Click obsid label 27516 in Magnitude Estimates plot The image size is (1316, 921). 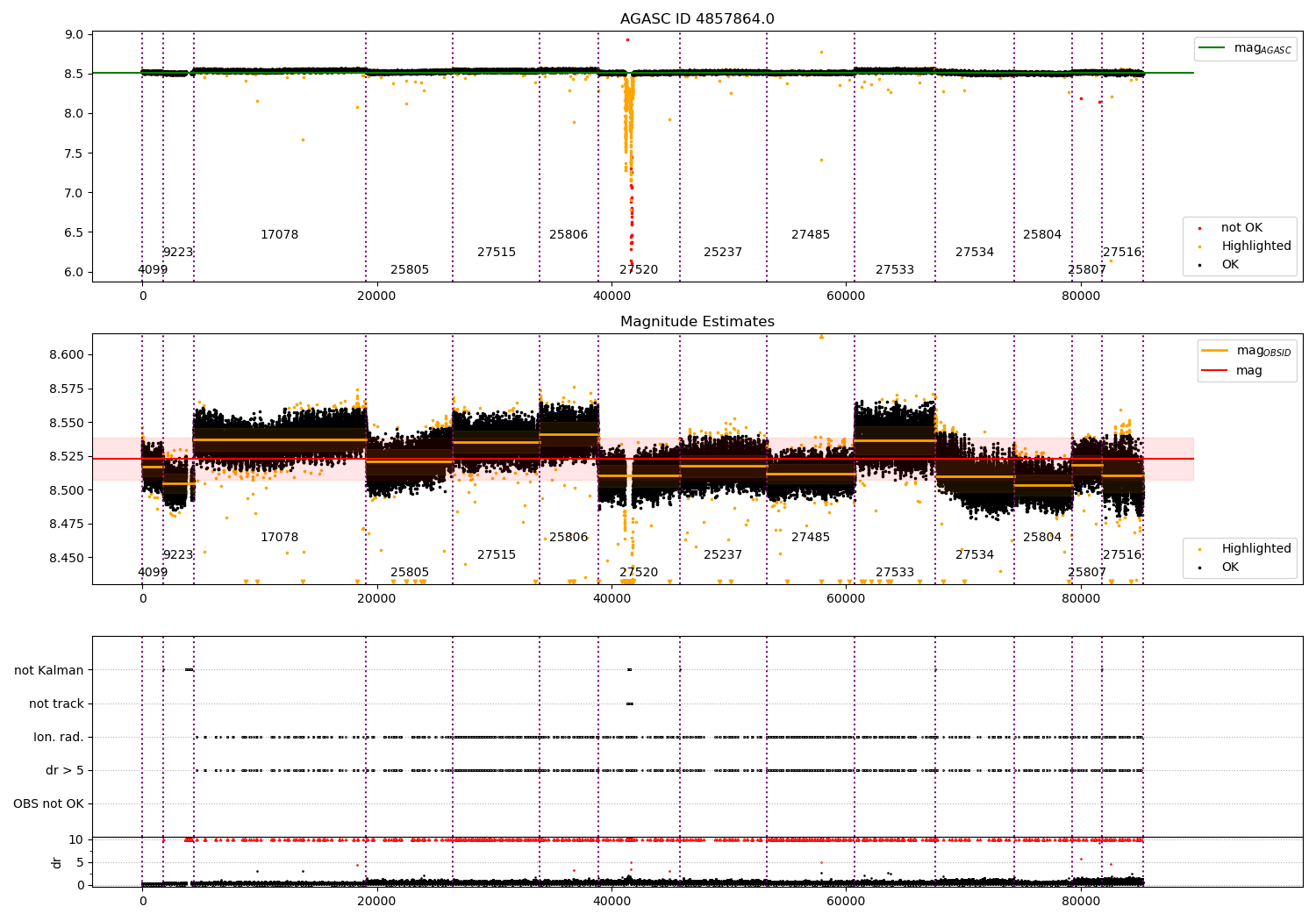(1122, 554)
